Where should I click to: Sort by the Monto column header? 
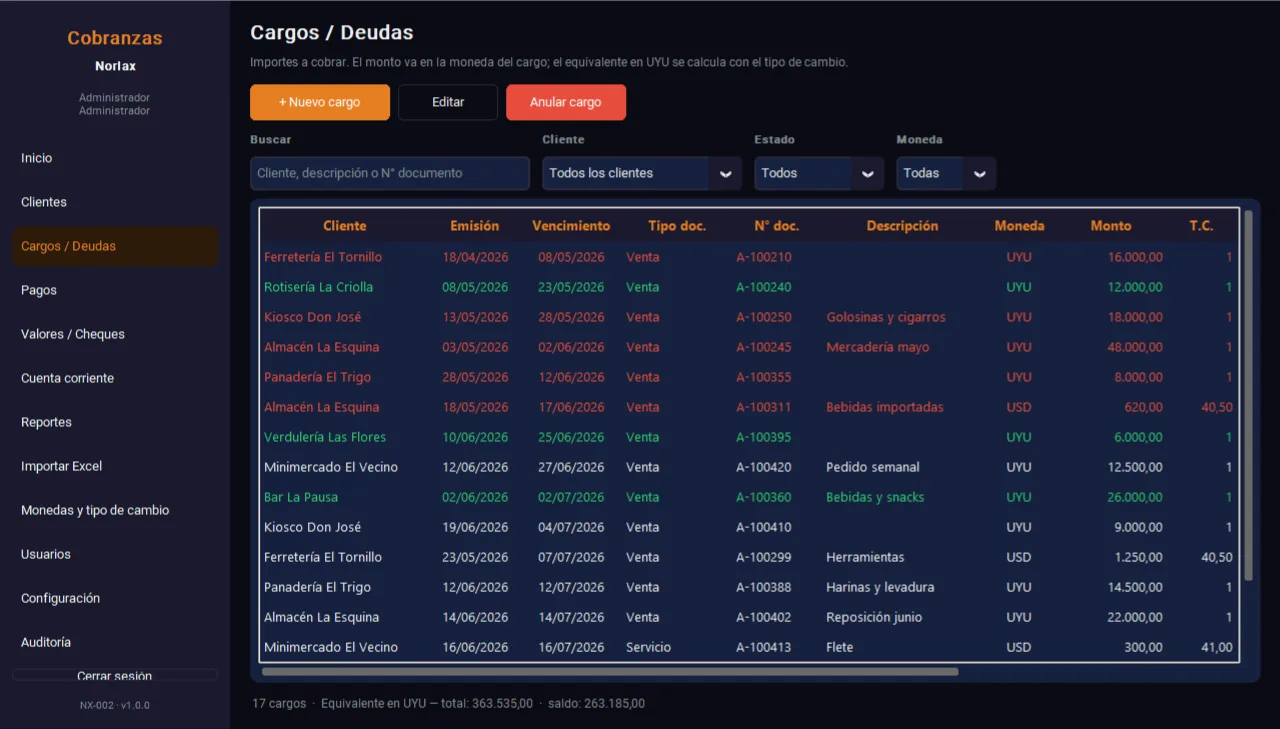pos(1111,226)
